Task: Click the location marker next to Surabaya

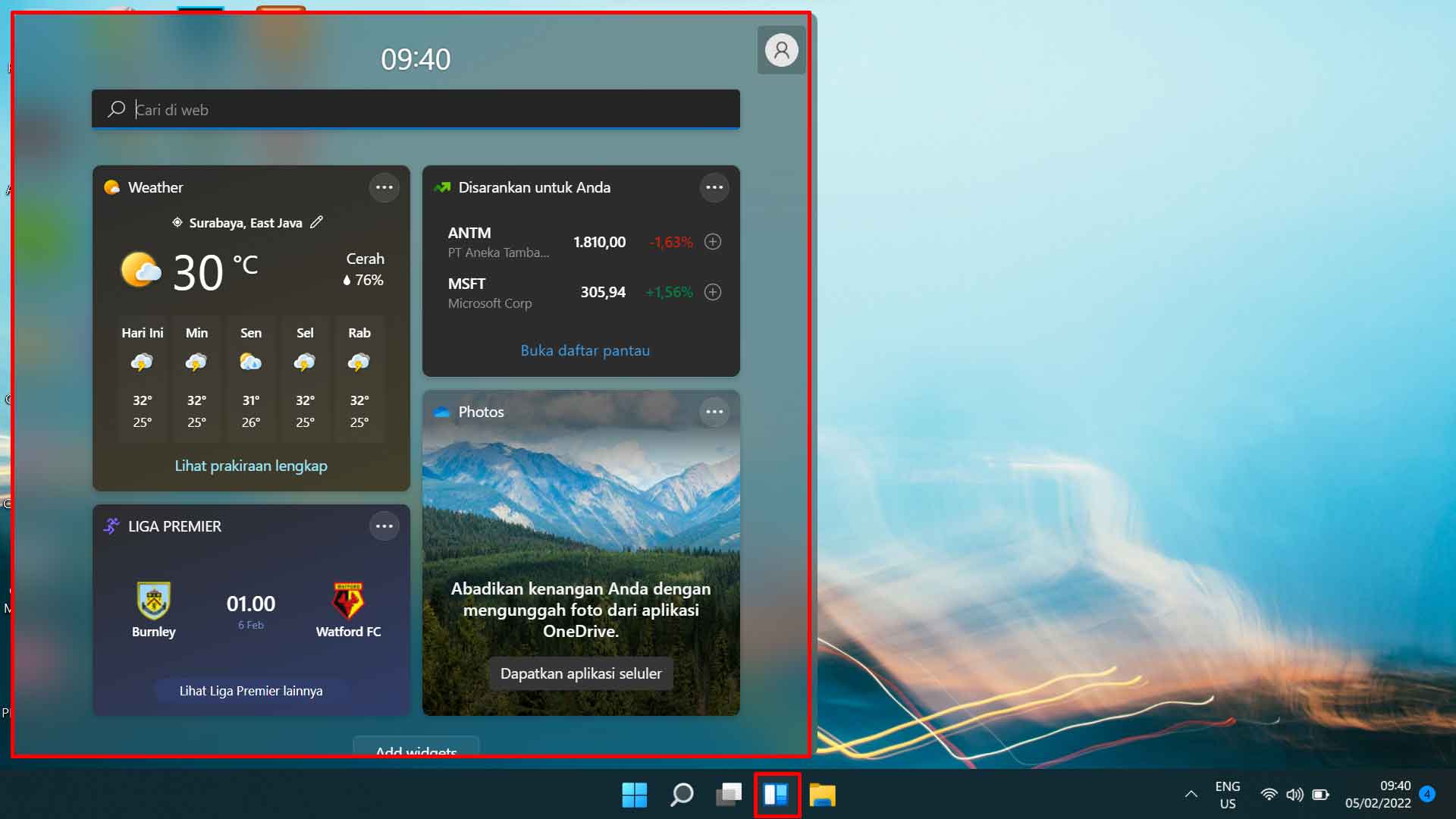Action: pos(177,222)
